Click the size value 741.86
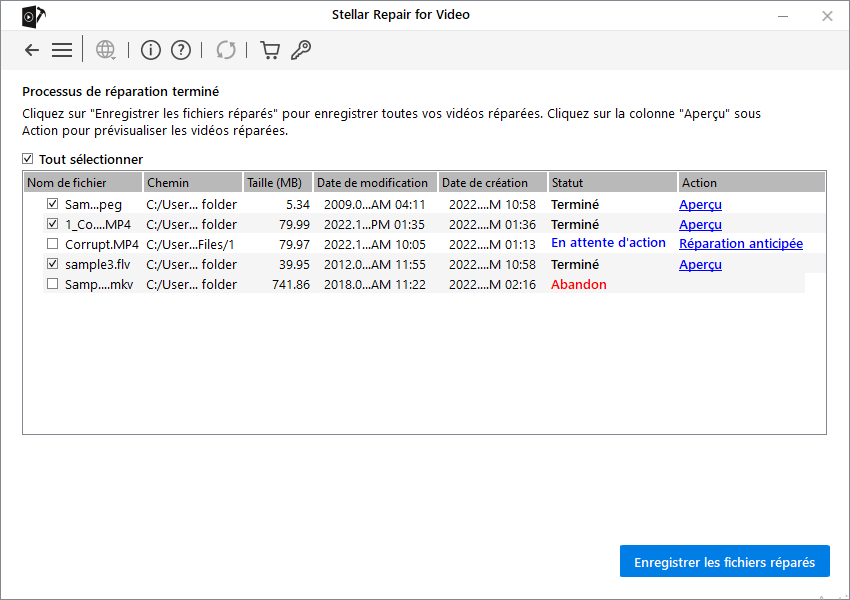This screenshot has width=850, height=600. 291,285
